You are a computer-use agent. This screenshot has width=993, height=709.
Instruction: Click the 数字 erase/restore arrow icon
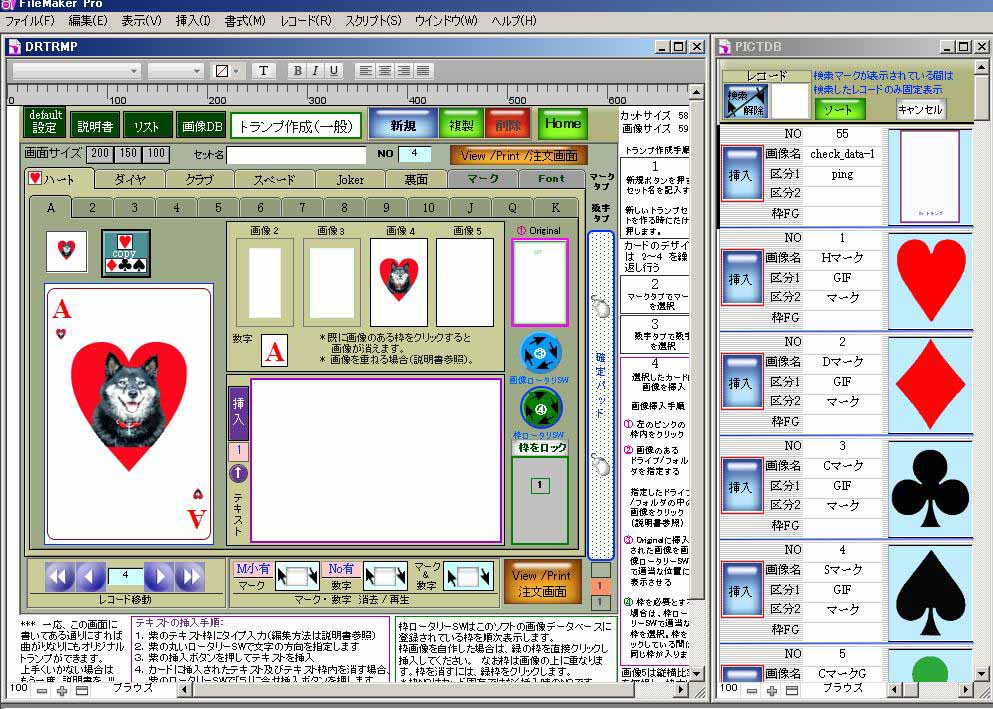click(x=385, y=577)
